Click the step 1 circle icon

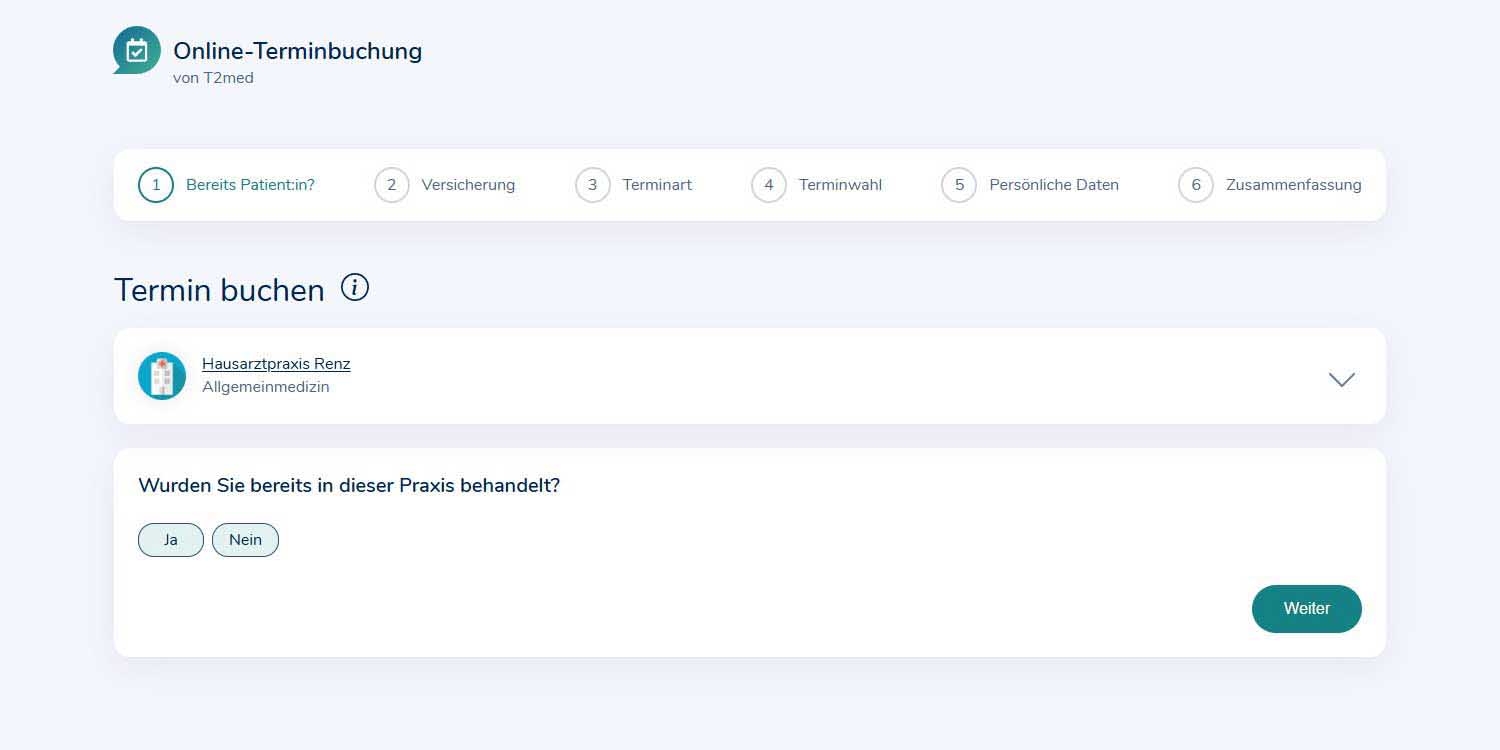(156, 185)
